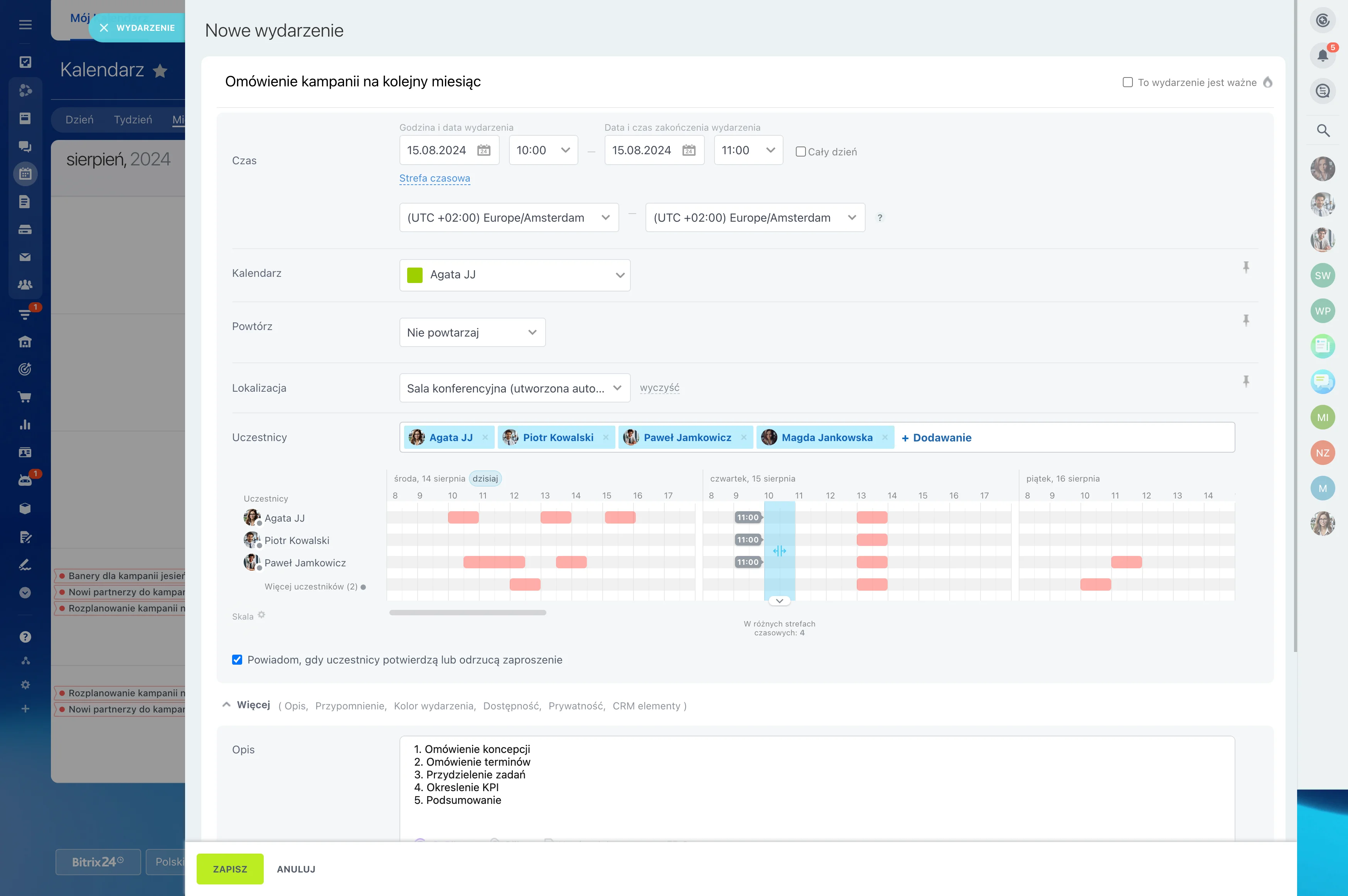Expand the Agata JJ calendar selector
Screen dimensions: 1348x896
620,275
